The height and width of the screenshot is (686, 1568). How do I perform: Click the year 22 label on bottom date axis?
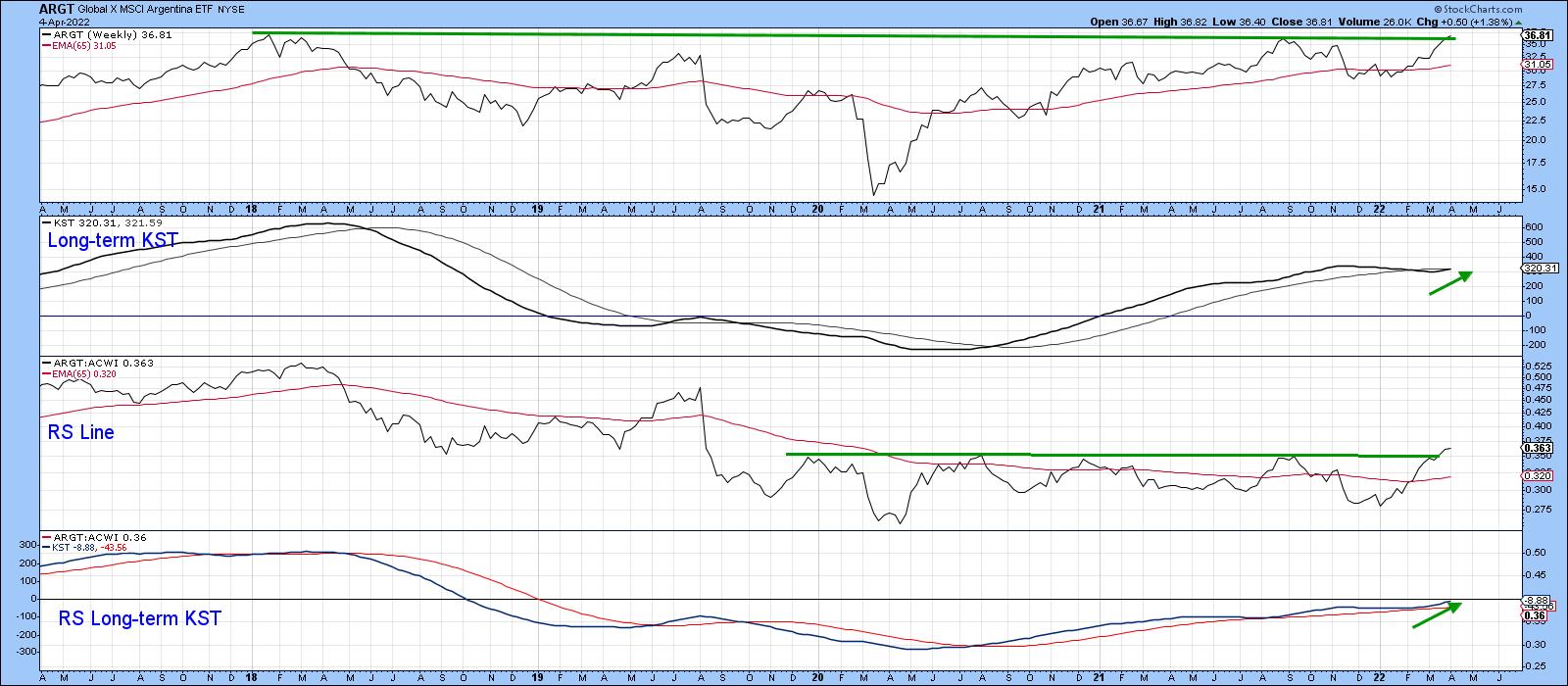point(1380,677)
